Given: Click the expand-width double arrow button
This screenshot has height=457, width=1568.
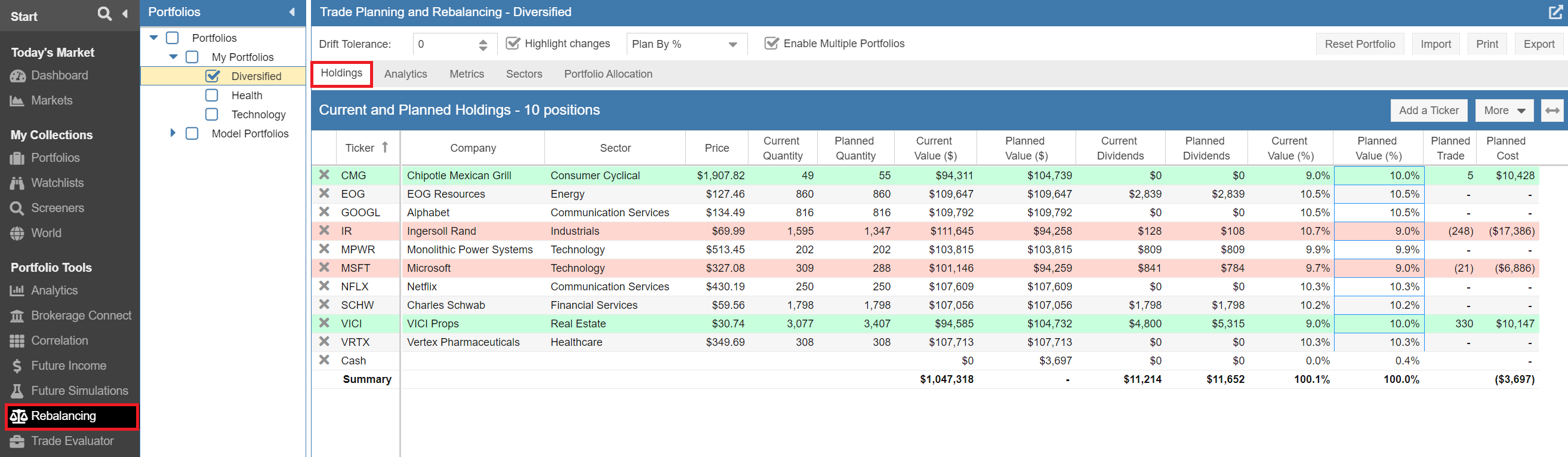Looking at the screenshot, I should pyautogui.click(x=1552, y=111).
